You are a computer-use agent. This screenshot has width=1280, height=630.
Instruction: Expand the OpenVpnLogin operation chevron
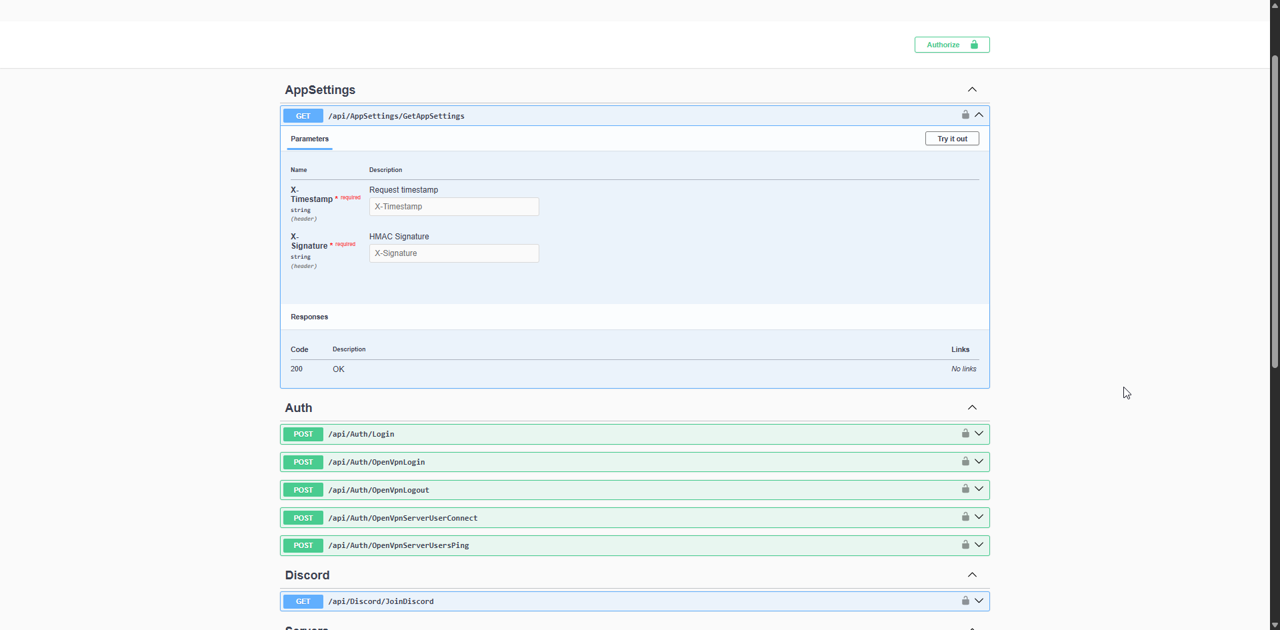tap(979, 462)
